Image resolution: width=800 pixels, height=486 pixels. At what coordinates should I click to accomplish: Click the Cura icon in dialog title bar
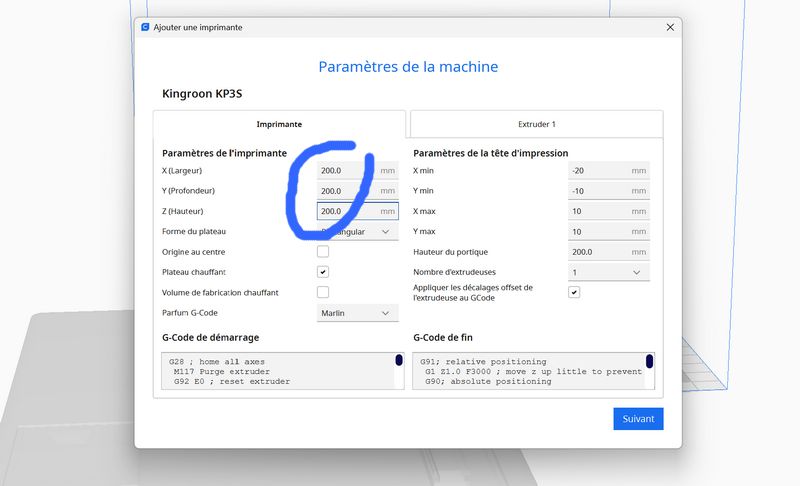click(x=145, y=27)
